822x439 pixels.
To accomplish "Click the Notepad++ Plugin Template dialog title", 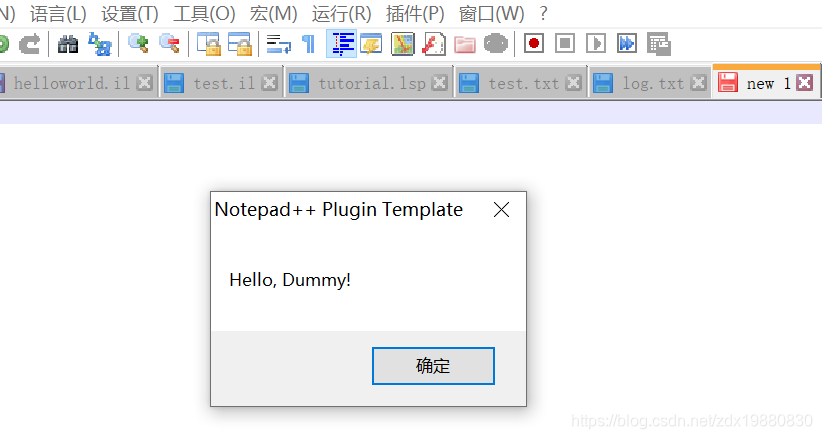I will pyautogui.click(x=339, y=210).
